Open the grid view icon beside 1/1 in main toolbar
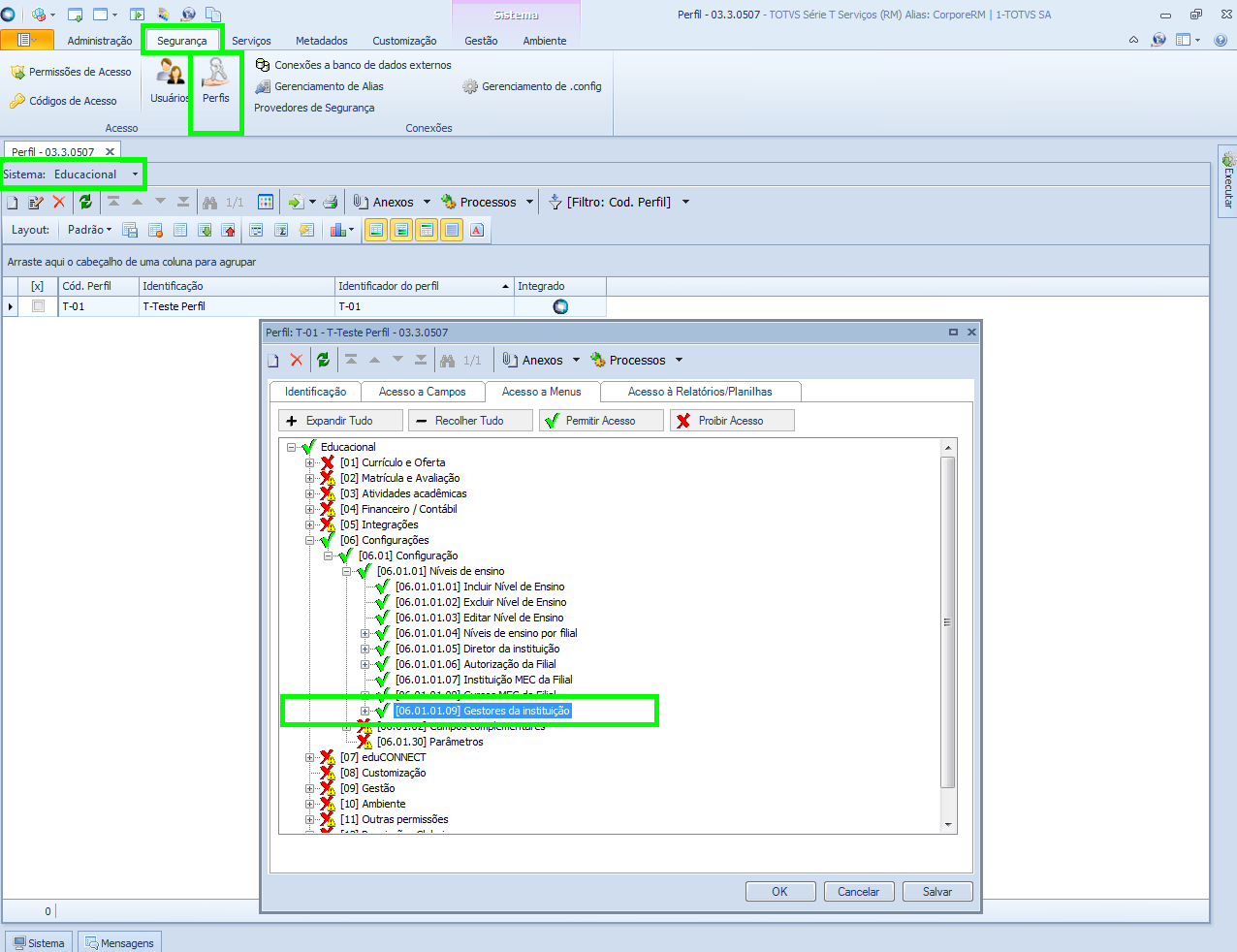Image resolution: width=1237 pixels, height=952 pixels. point(266,202)
